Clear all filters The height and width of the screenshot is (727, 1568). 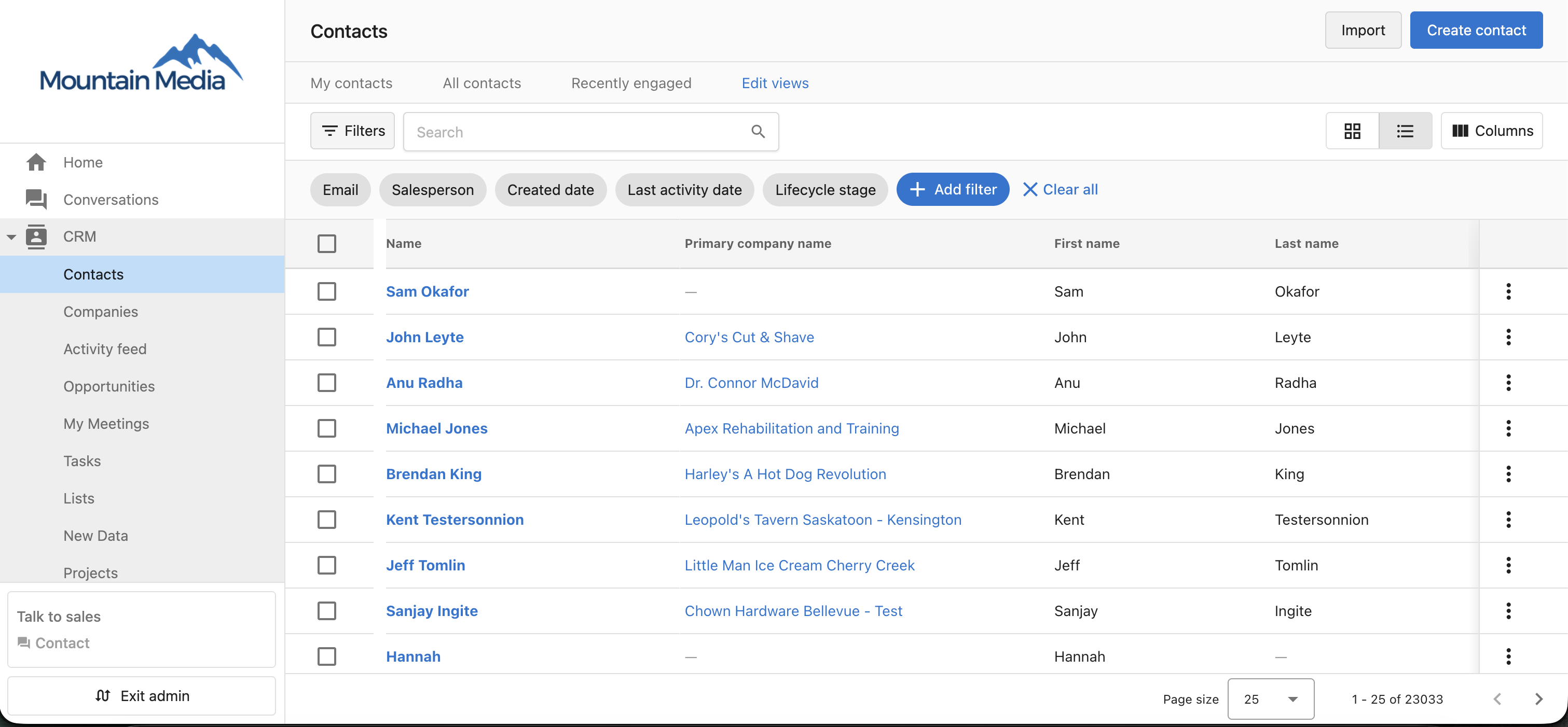(x=1061, y=190)
